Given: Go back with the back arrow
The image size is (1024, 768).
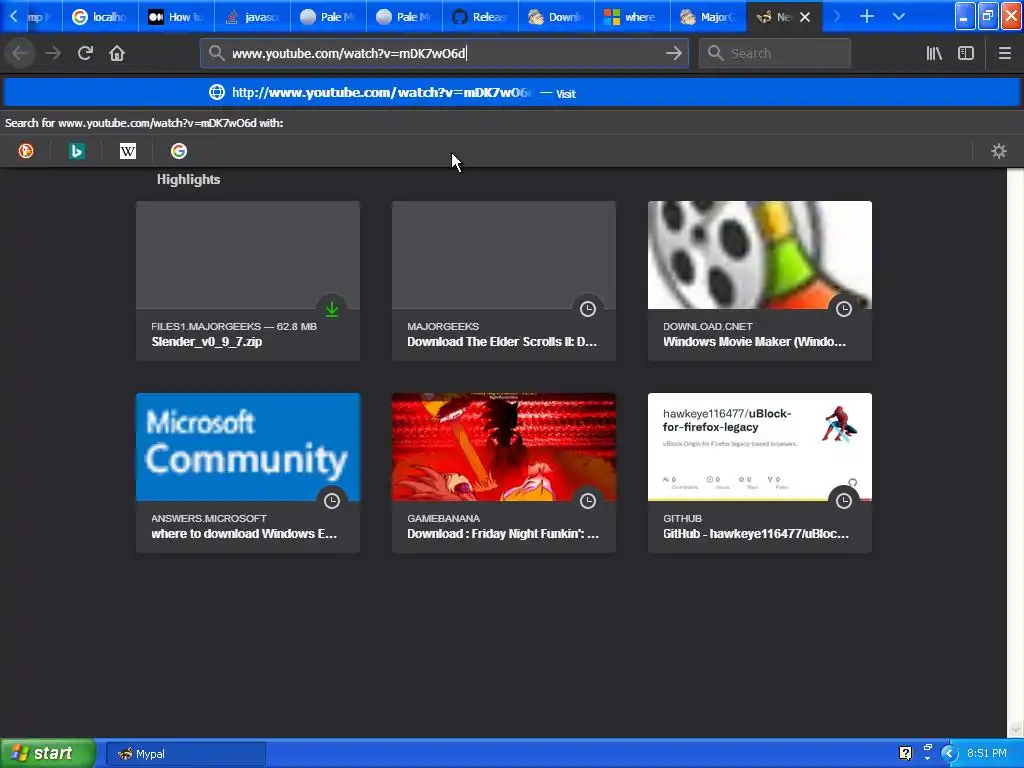Looking at the screenshot, I should click(20, 53).
